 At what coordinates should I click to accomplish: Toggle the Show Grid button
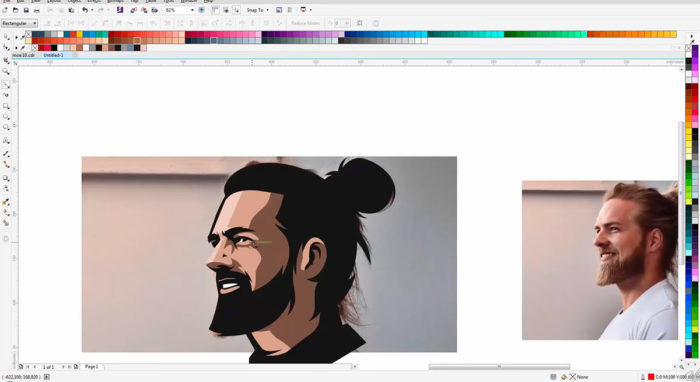[226, 10]
